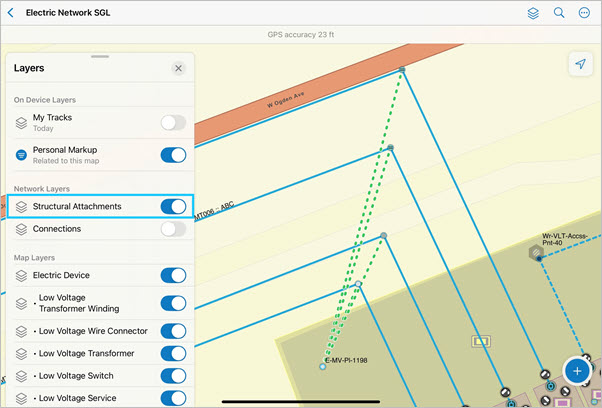The image size is (602, 408).
Task: Disable the Structural Attachments toggle
Action: tap(173, 207)
